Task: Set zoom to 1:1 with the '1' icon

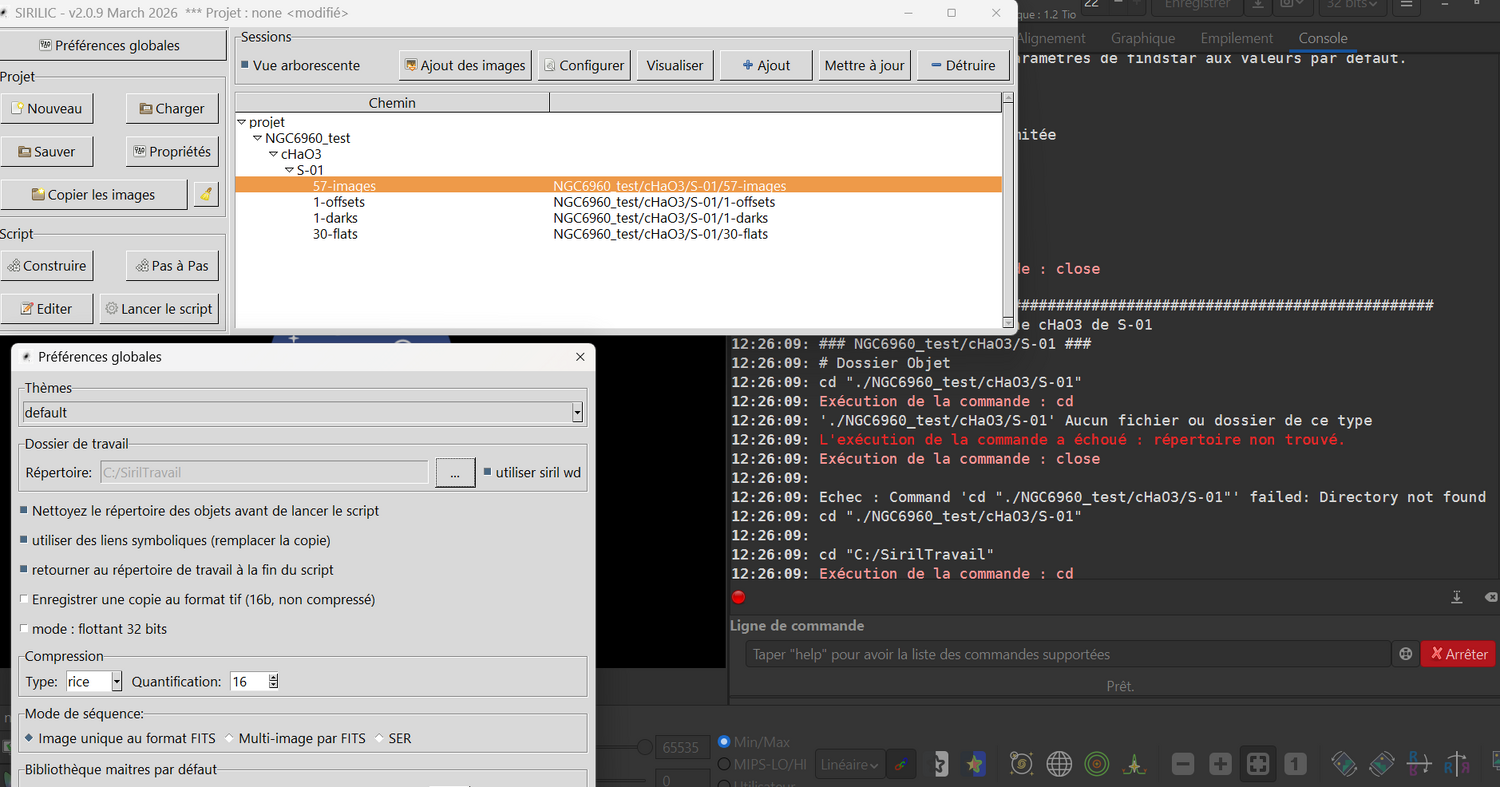Action: 1295,764
